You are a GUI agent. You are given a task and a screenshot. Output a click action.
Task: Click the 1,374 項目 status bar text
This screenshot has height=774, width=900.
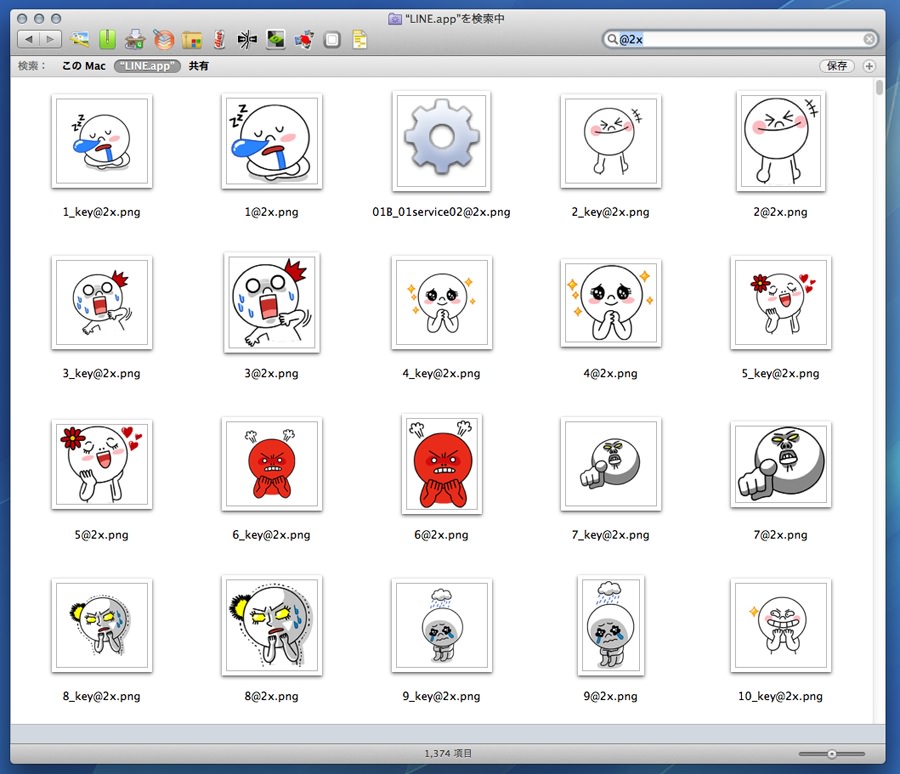pyautogui.click(x=448, y=753)
